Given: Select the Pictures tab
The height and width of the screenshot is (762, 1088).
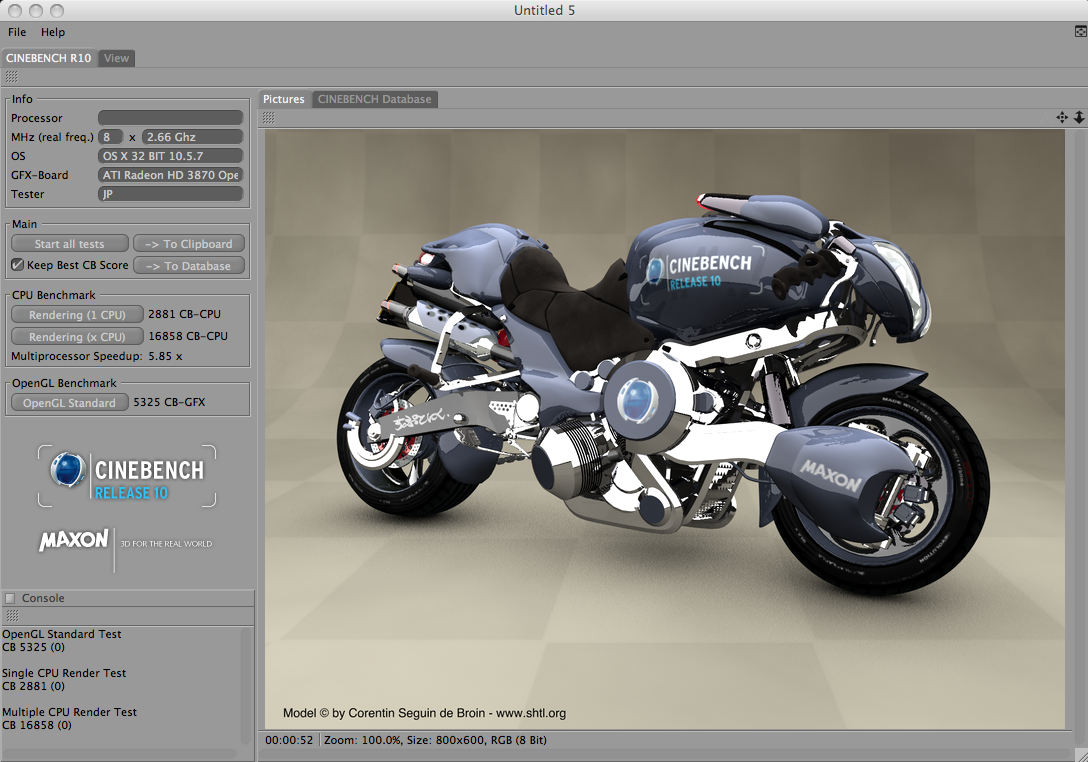Looking at the screenshot, I should coord(284,99).
